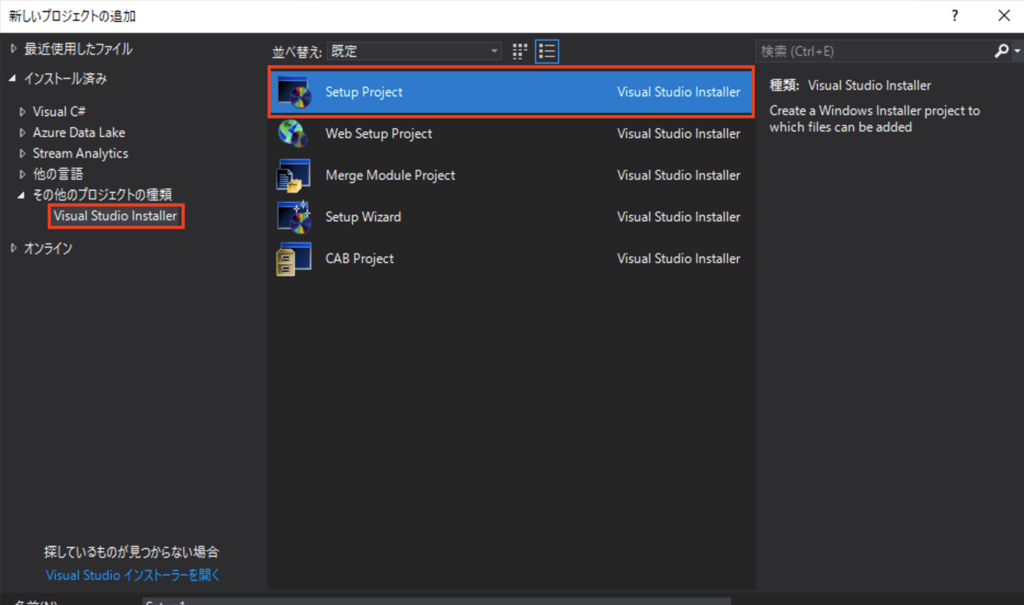Expand the 他の言語 node
Image resolution: width=1024 pixels, height=605 pixels.
click(22, 174)
